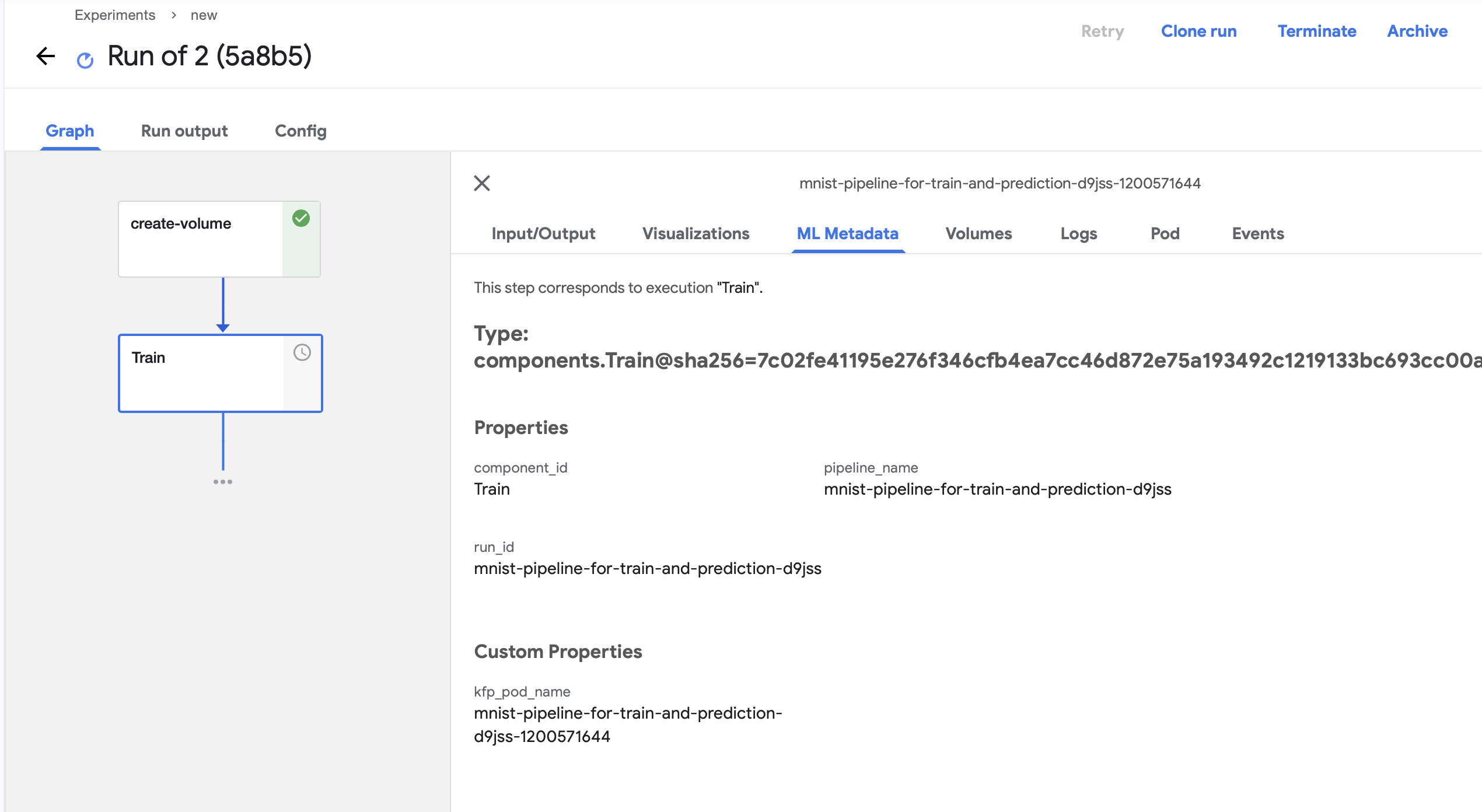This screenshot has width=1482, height=812.
Task: Click the green success check on create-volume
Action: coord(301,218)
